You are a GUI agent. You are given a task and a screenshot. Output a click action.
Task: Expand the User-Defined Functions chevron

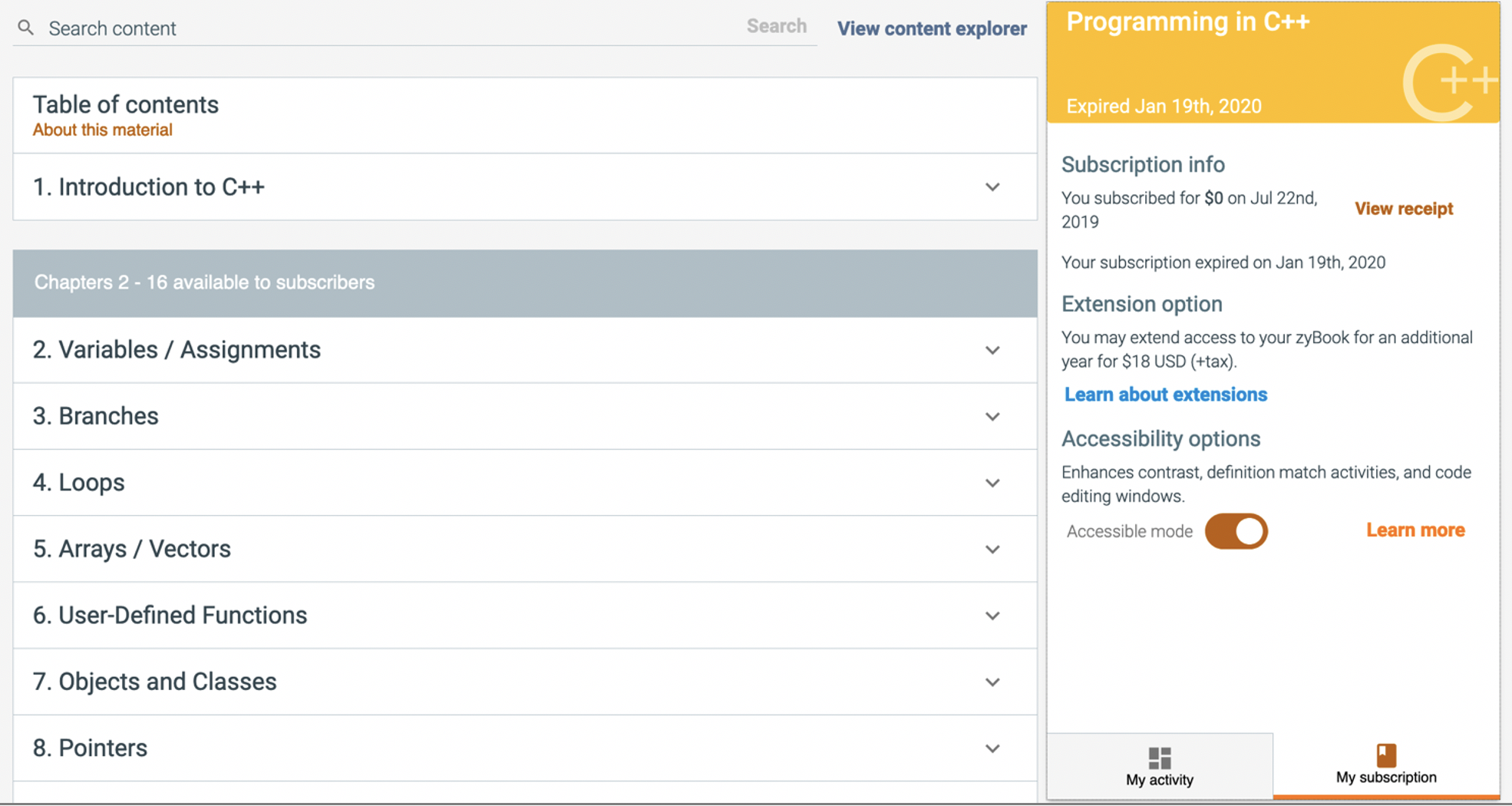(992, 616)
